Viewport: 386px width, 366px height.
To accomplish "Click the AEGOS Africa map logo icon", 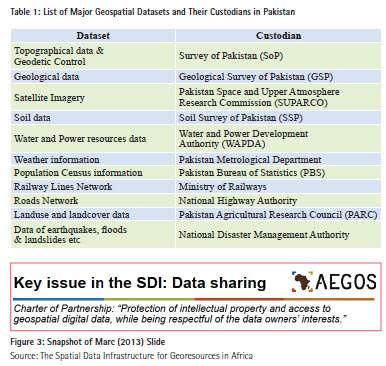I will click(303, 282).
